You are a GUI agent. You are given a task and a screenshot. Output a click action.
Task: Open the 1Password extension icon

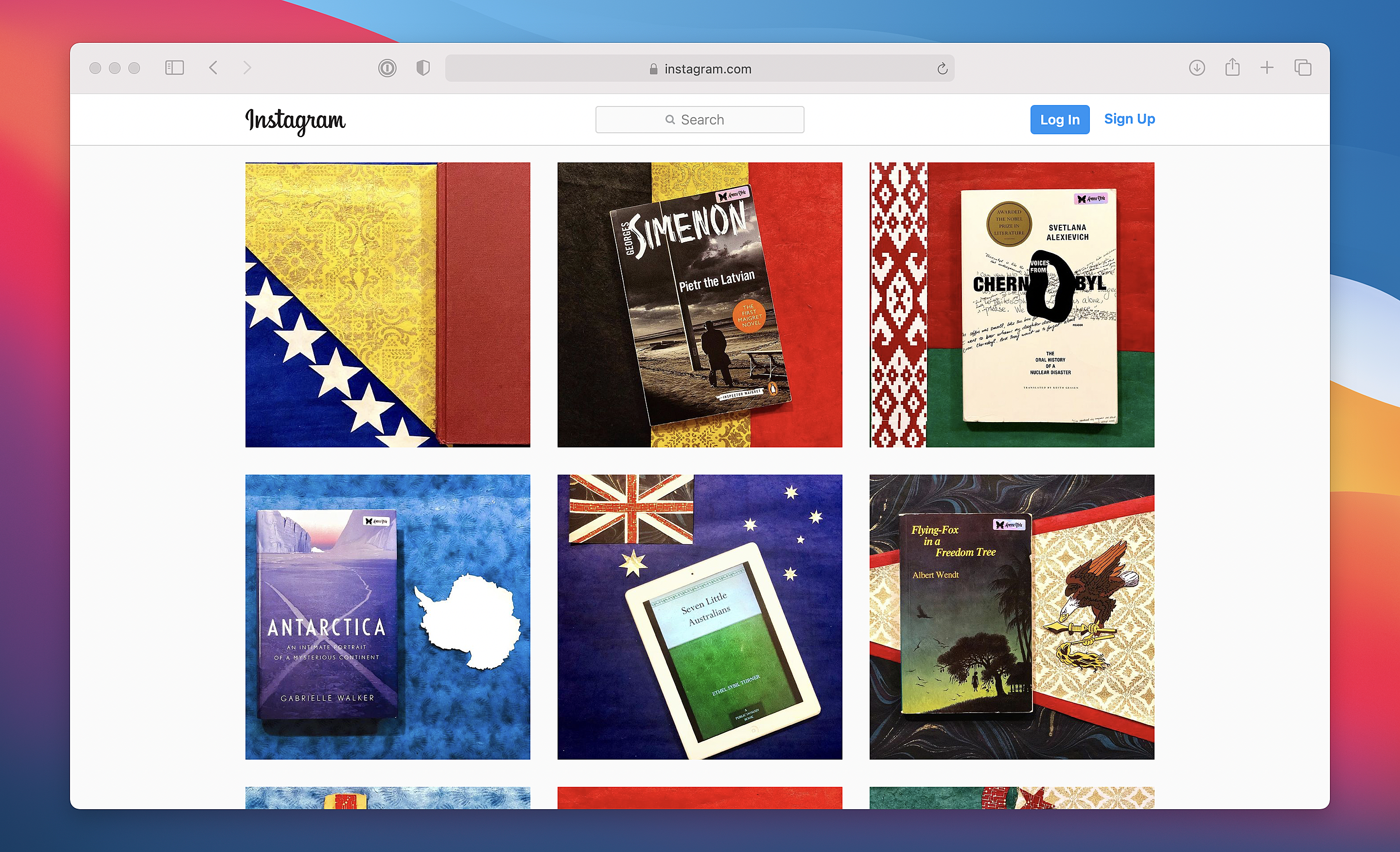click(x=387, y=68)
